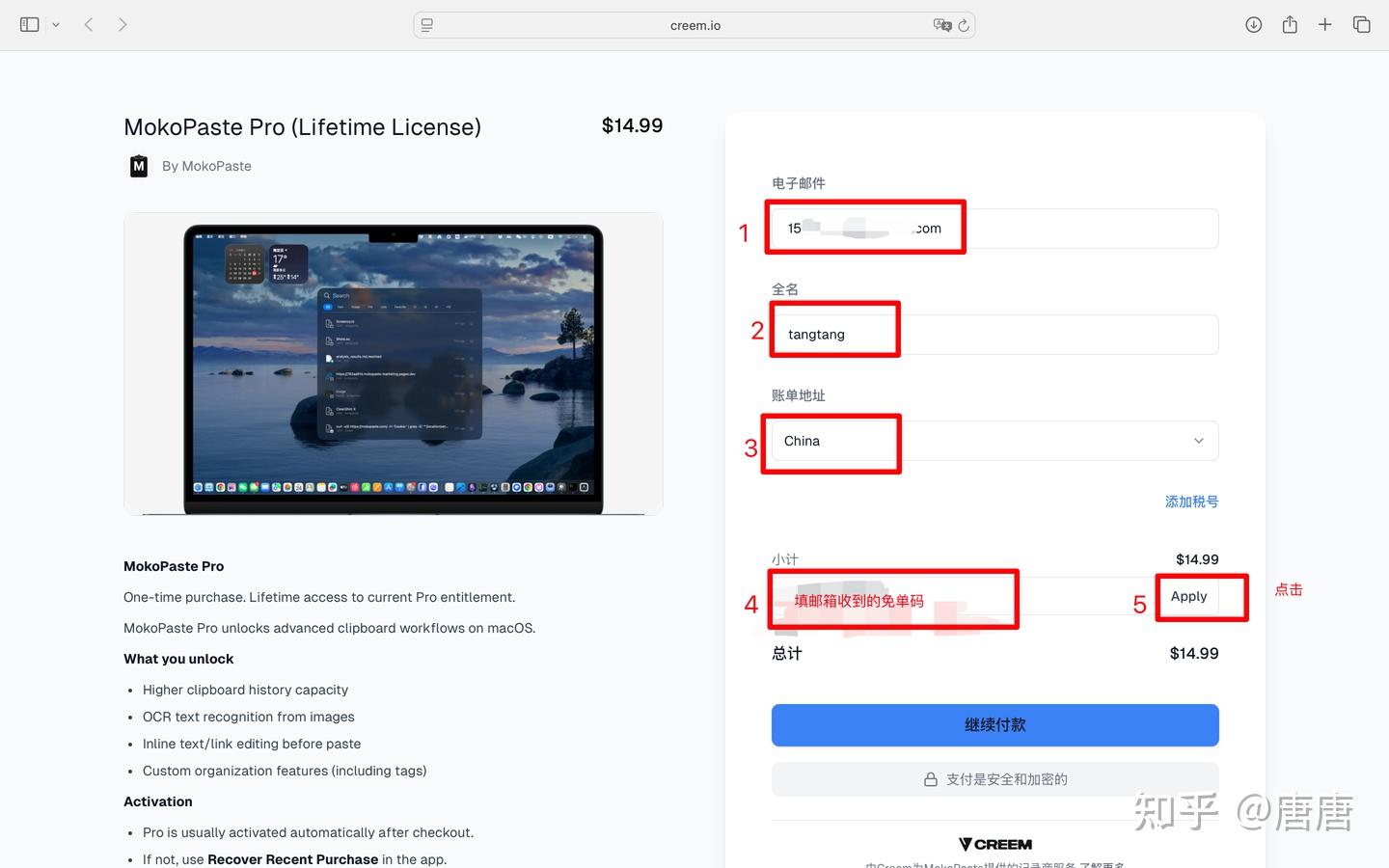Click the $14.99 price beside the title

(x=632, y=125)
